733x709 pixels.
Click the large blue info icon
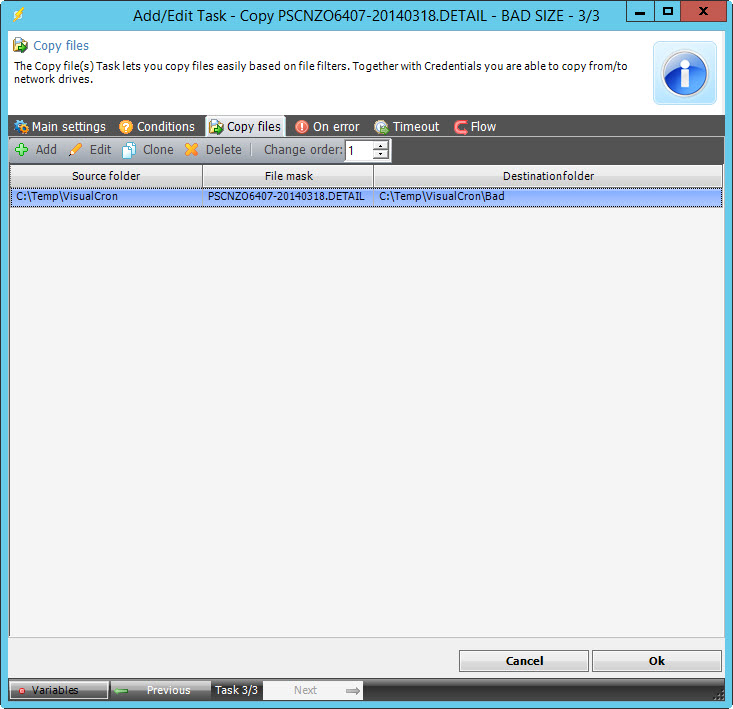click(685, 74)
